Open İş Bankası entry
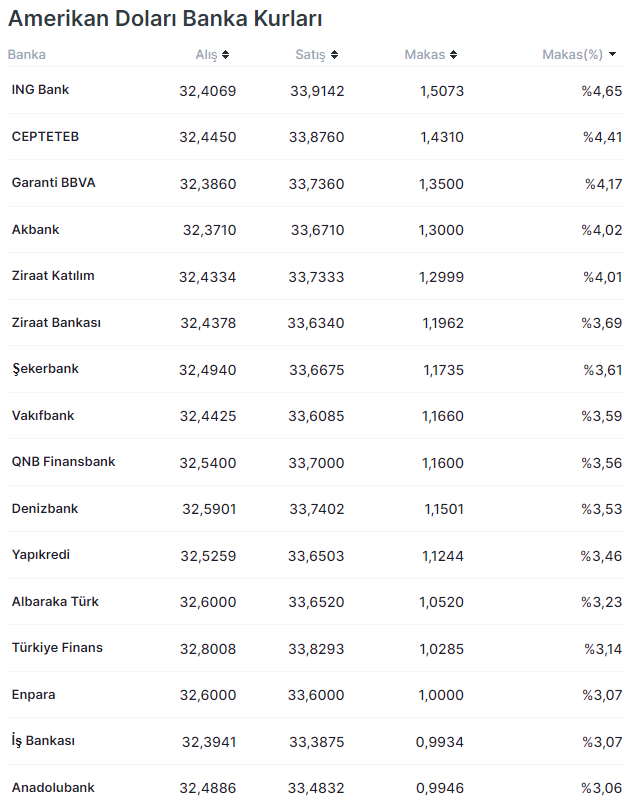This screenshot has width=632, height=808. click(x=43, y=741)
